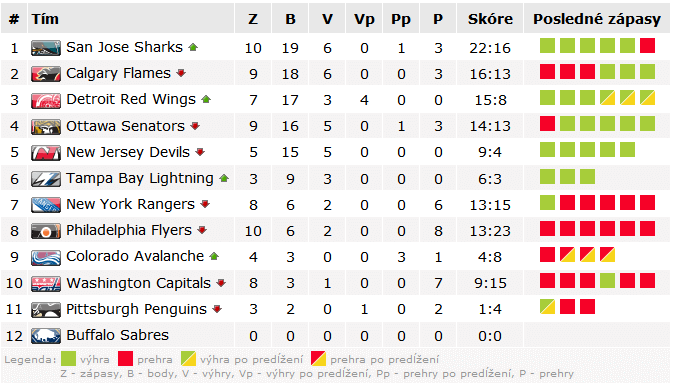Click the Detroit Red Wings logo
The width and height of the screenshot is (673, 383).
tap(46, 100)
